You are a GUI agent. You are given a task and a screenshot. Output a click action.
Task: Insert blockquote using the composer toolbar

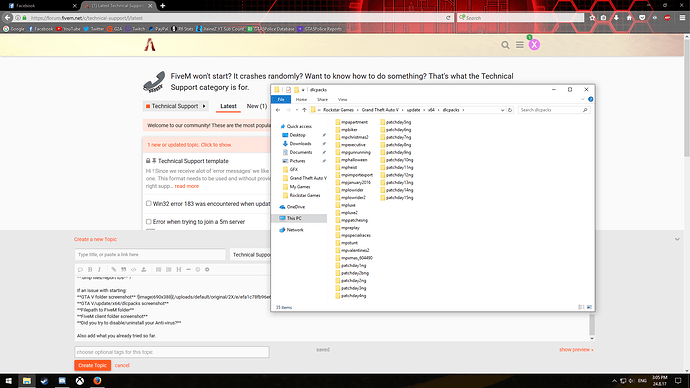(x=124, y=269)
